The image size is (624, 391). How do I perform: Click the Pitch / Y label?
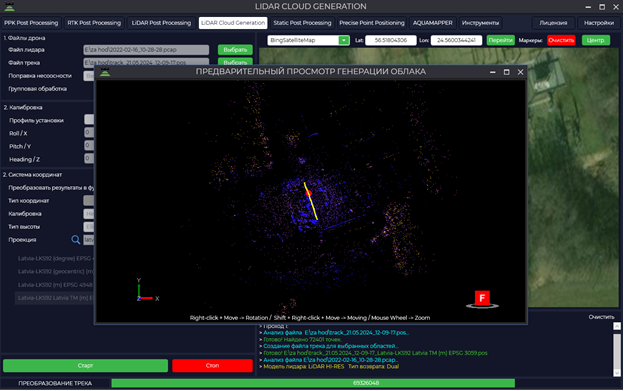pos(20,146)
